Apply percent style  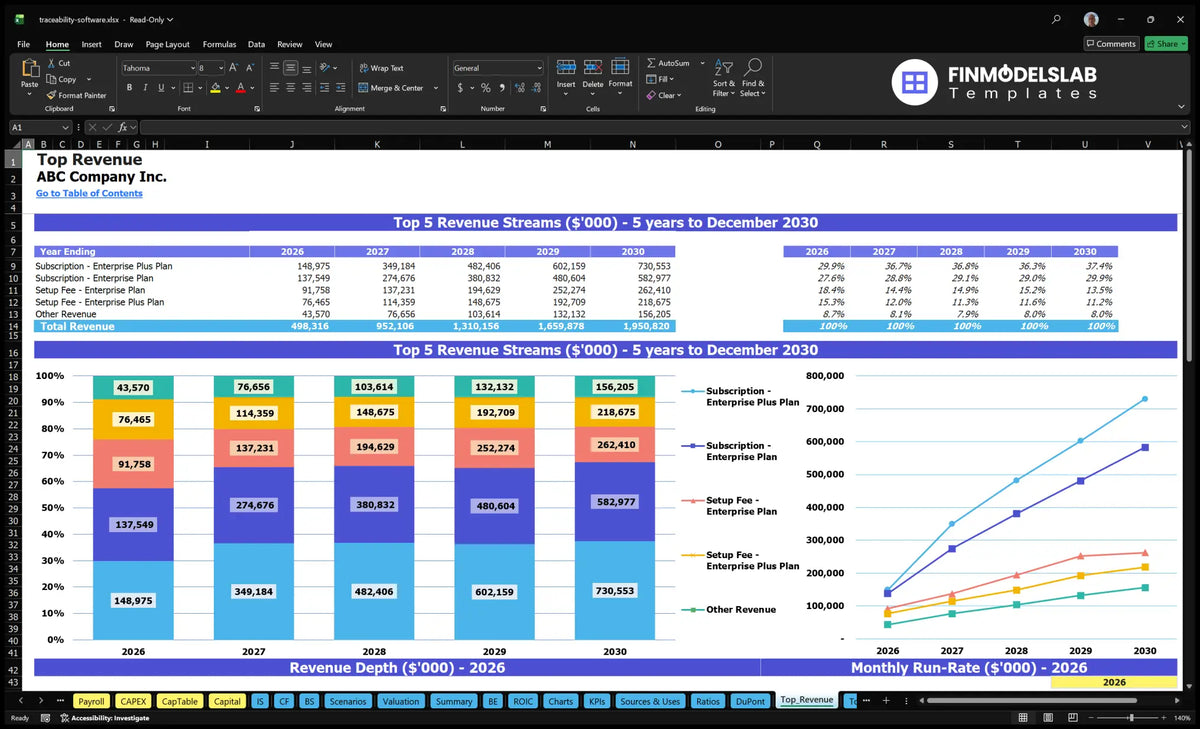(x=486, y=88)
